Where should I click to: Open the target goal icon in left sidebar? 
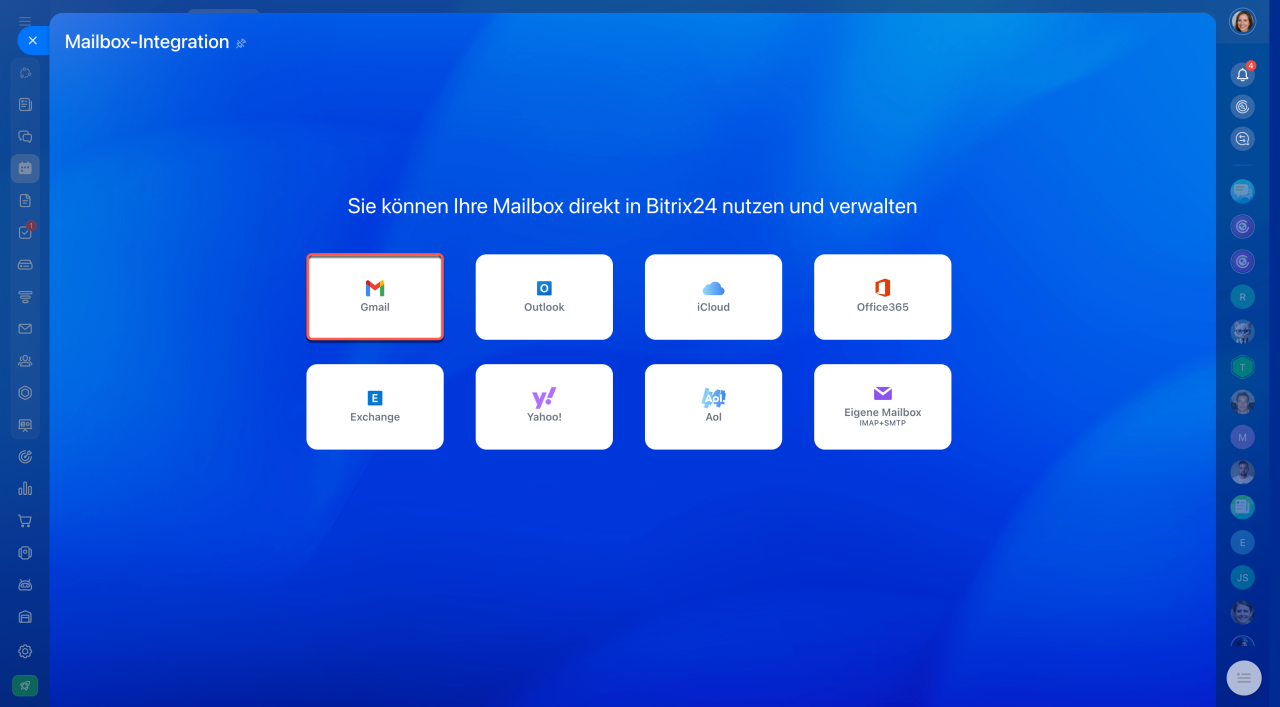[25, 457]
